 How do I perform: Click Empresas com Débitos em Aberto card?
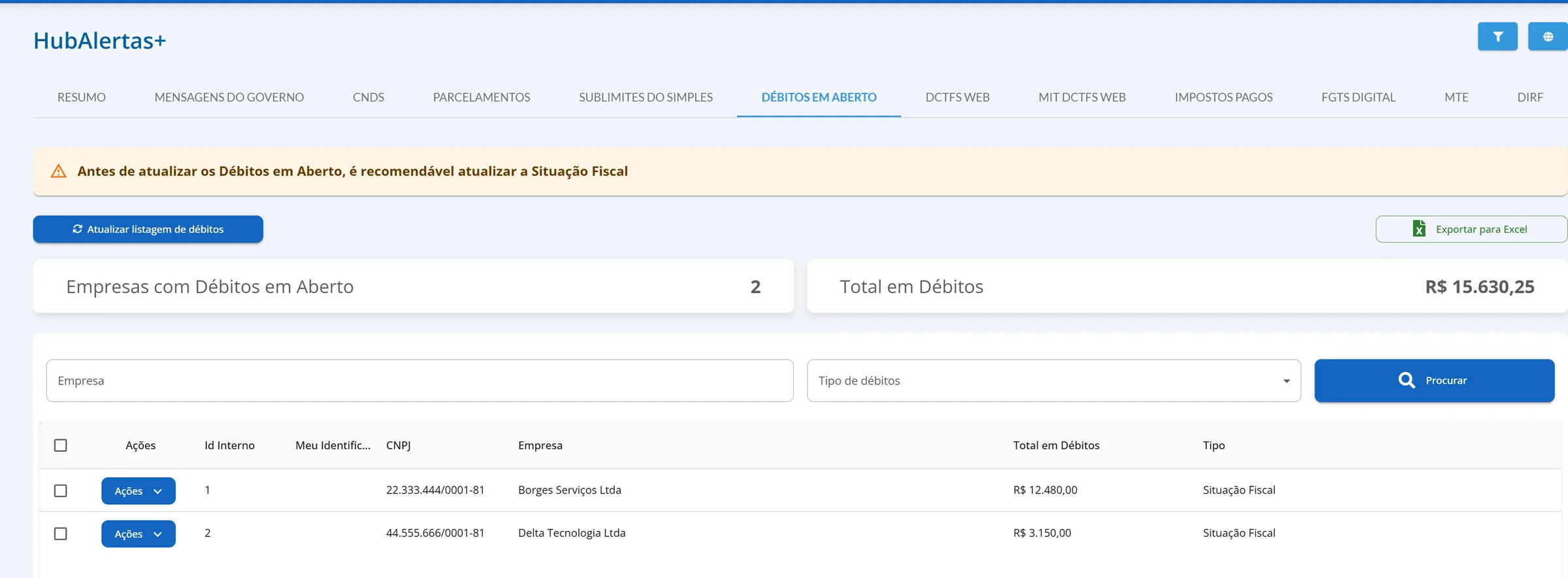414,286
